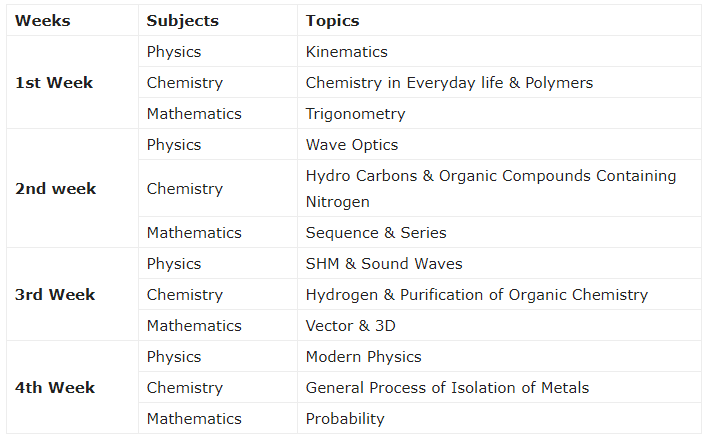Click the Trigonometry topic cell

tap(500, 113)
